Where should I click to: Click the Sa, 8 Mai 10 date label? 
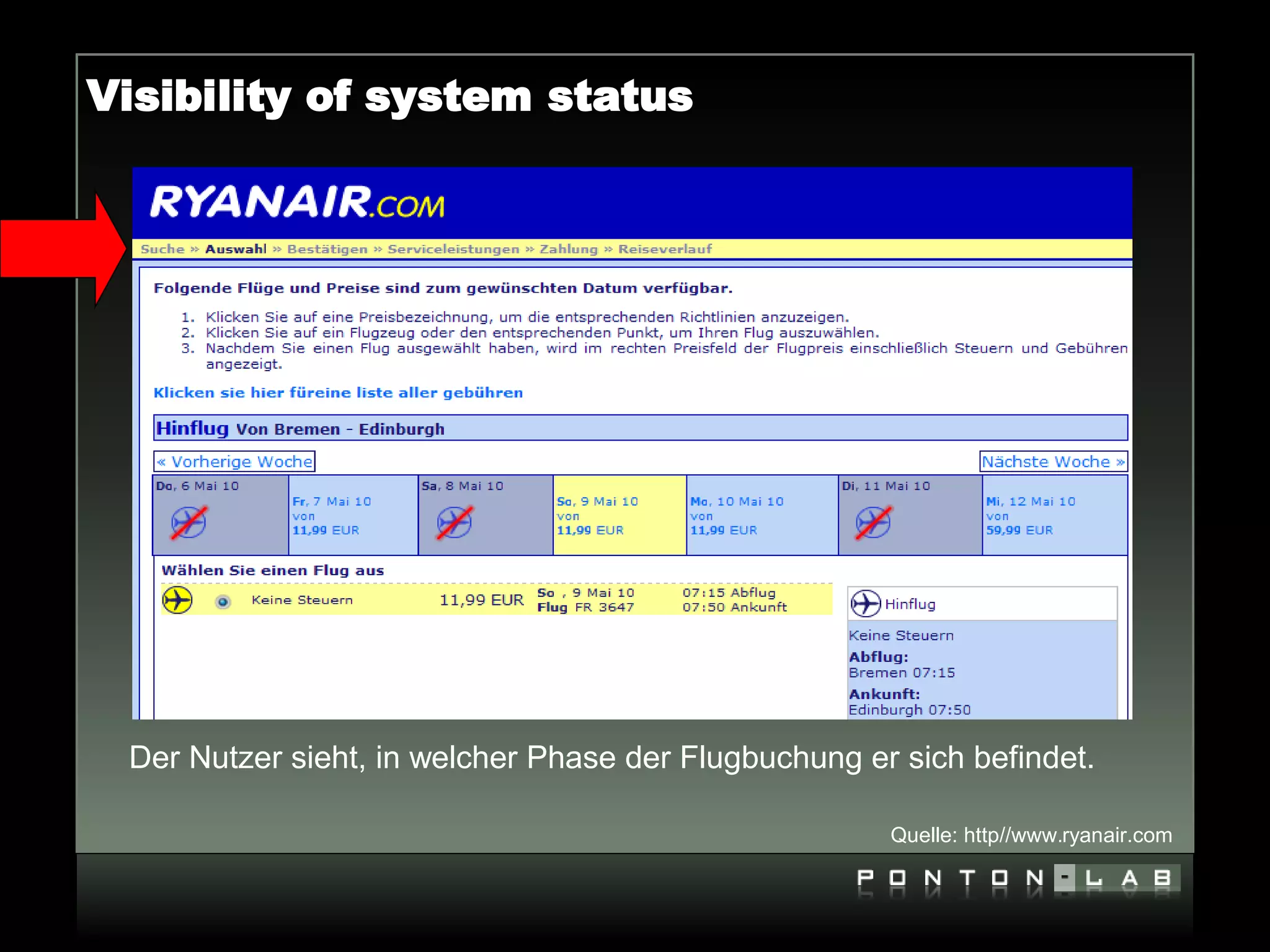[463, 487]
